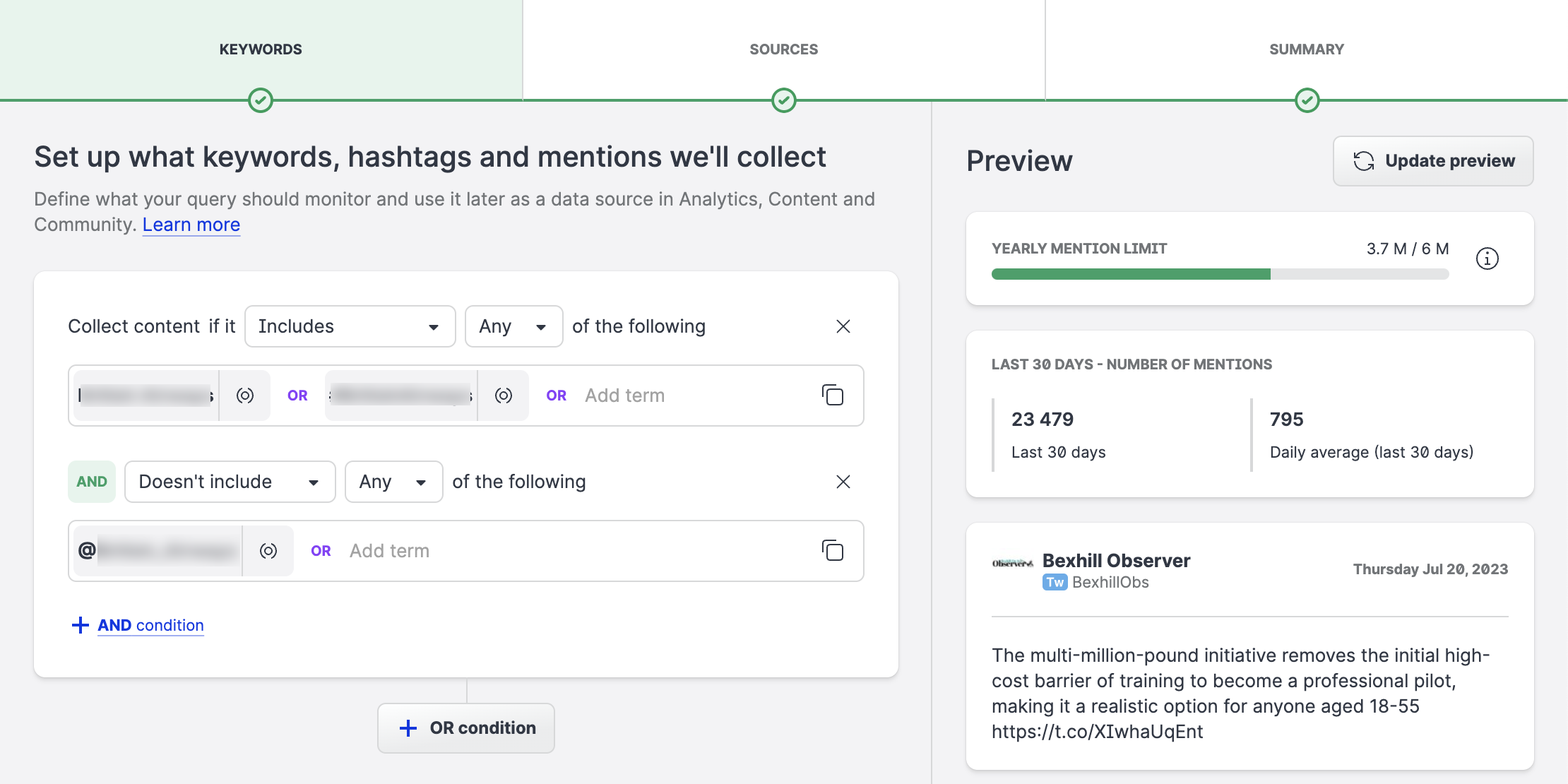Viewport: 1568px width, 784px height.
Task: Click the target icon on the second keyword term
Action: (504, 396)
